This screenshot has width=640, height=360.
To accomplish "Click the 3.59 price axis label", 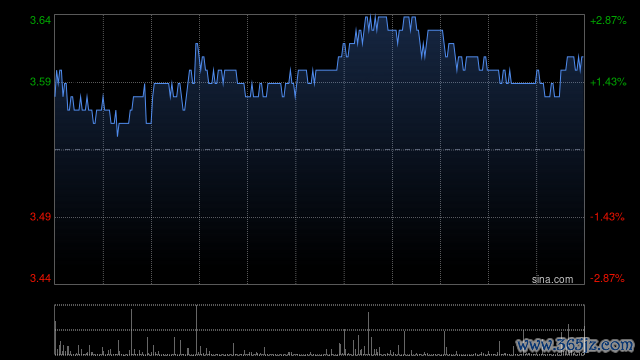I will click(40, 82).
